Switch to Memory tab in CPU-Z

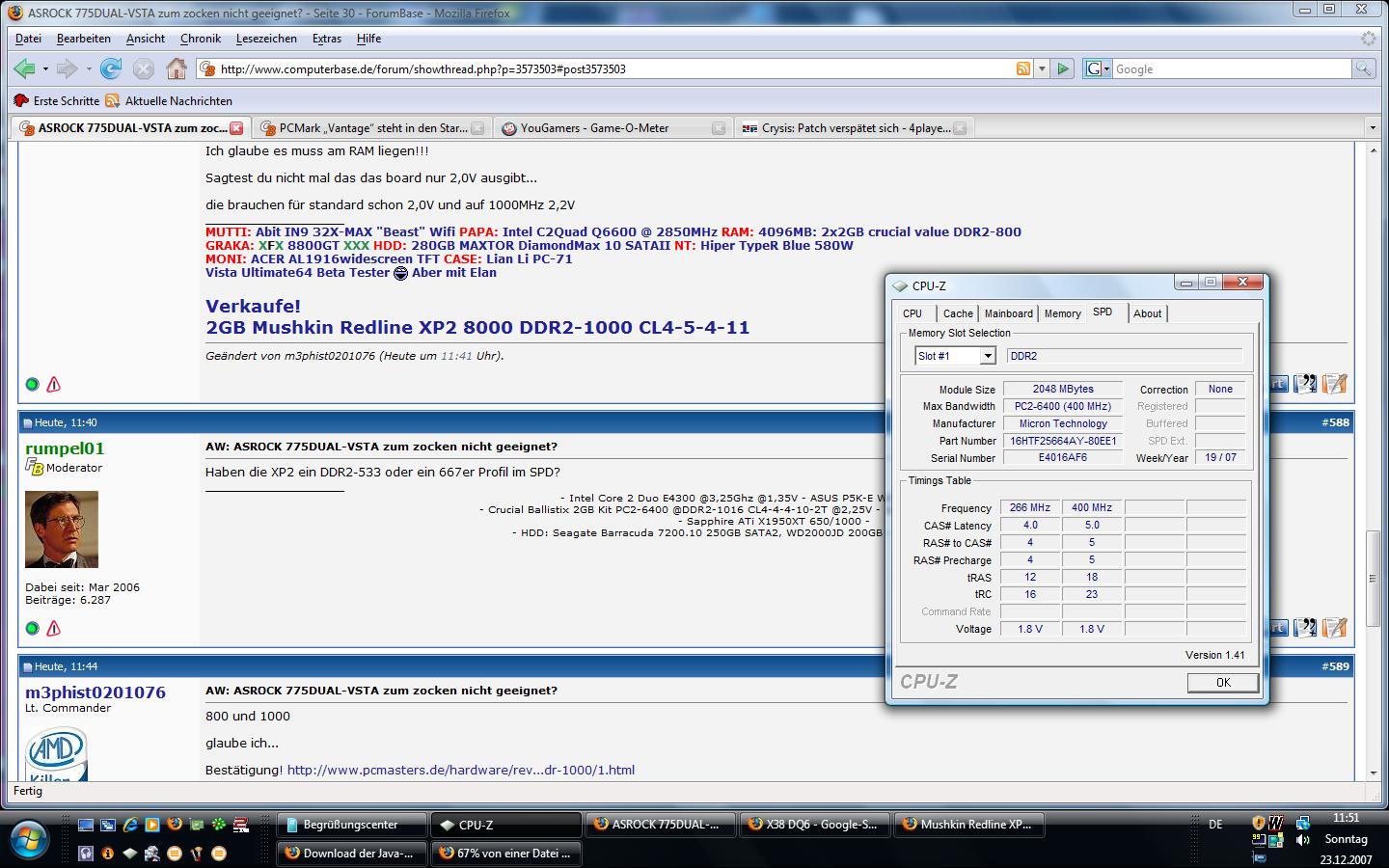coord(1063,313)
